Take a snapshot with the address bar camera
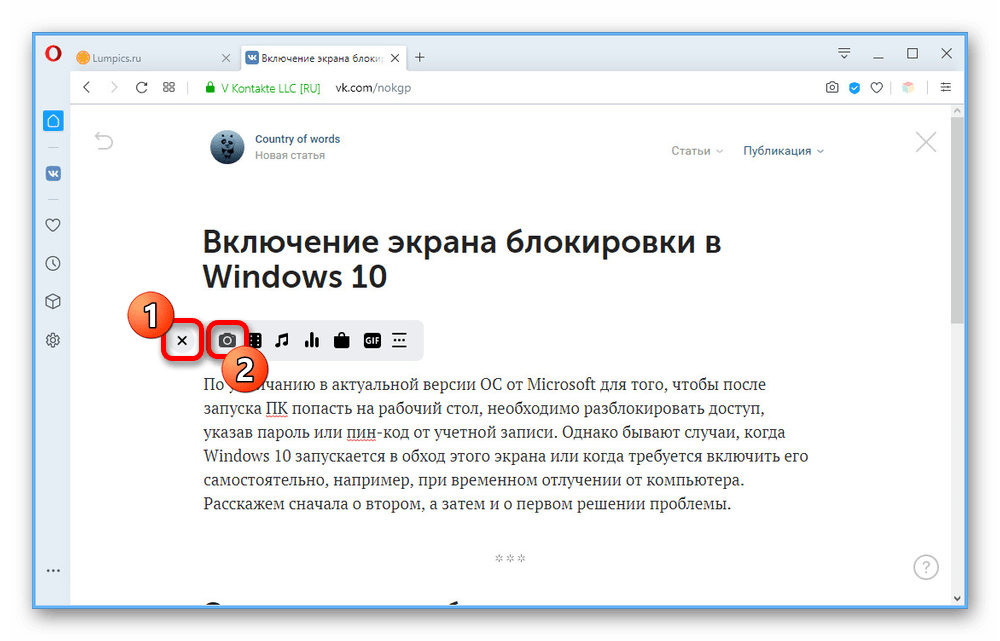Image resolution: width=1000 pixels, height=641 pixels. click(x=832, y=87)
